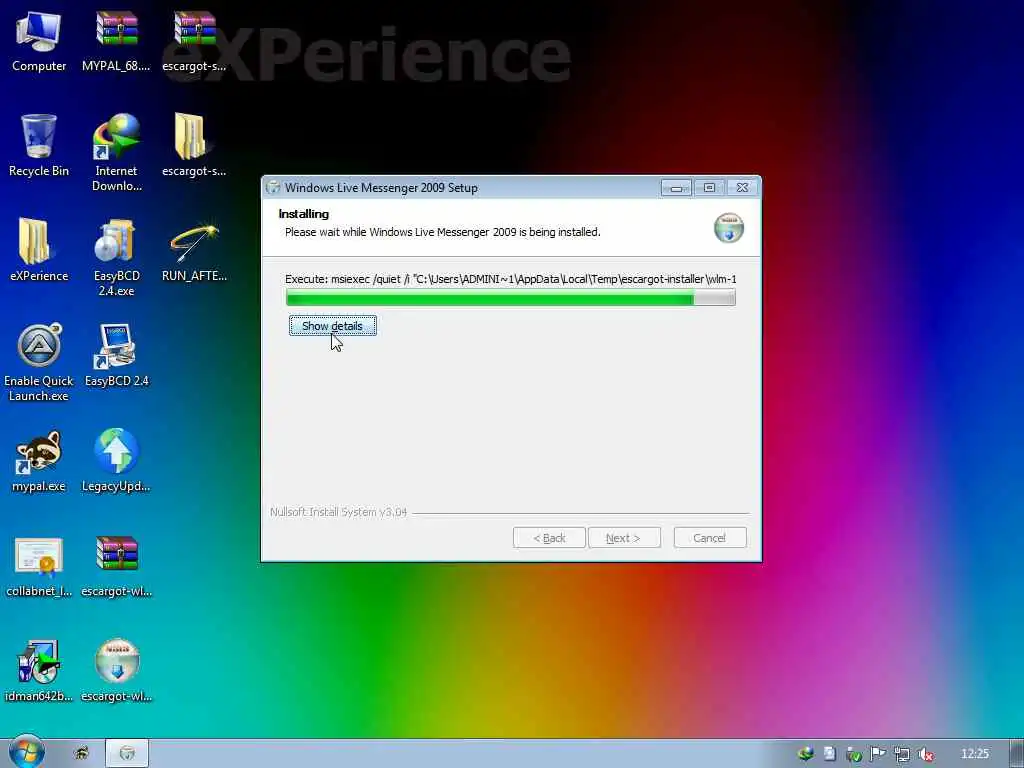Close the Messenger 2009 Setup window
1024x768 pixels.
click(743, 188)
